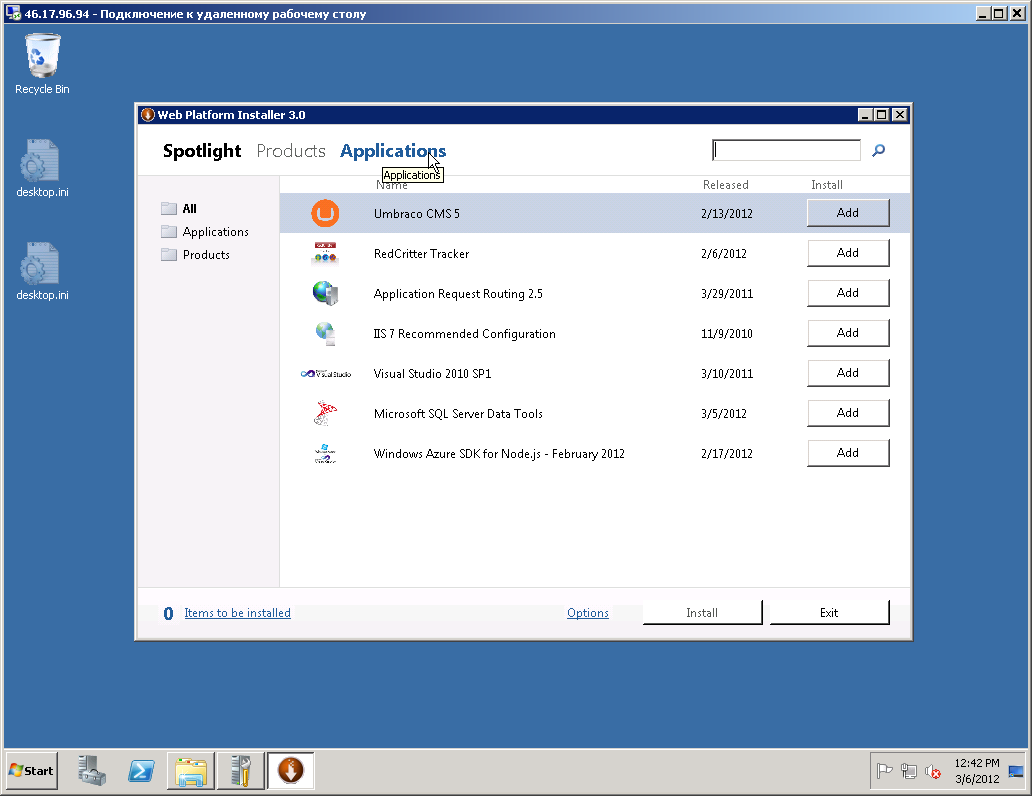Add Microsoft SQL Server Data Tools
Viewport: 1032px width, 796px height.
click(848, 413)
